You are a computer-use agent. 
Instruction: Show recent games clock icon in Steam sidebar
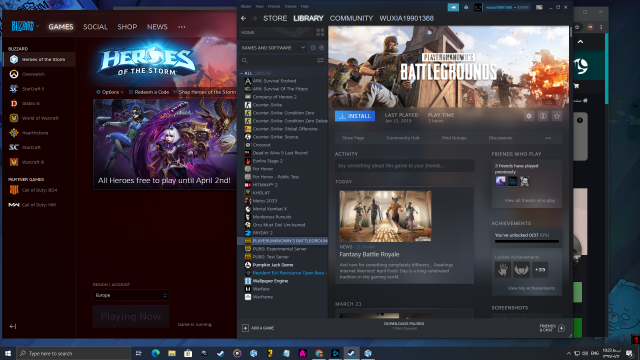click(313, 48)
